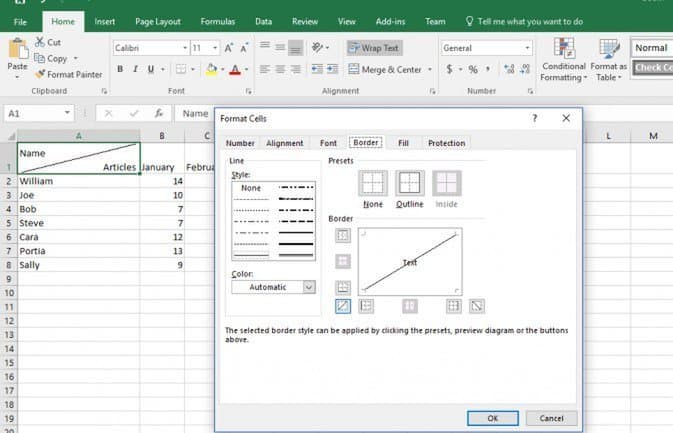Select the Normal cell style
Image resolution: width=673 pixels, height=433 pixels.
pos(652,48)
